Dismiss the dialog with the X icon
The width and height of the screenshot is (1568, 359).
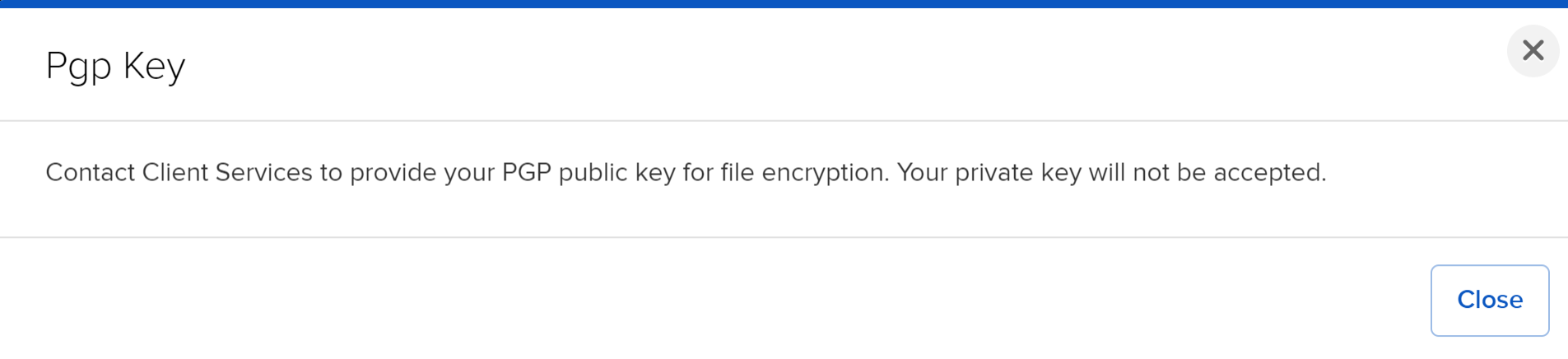[x=1533, y=50]
